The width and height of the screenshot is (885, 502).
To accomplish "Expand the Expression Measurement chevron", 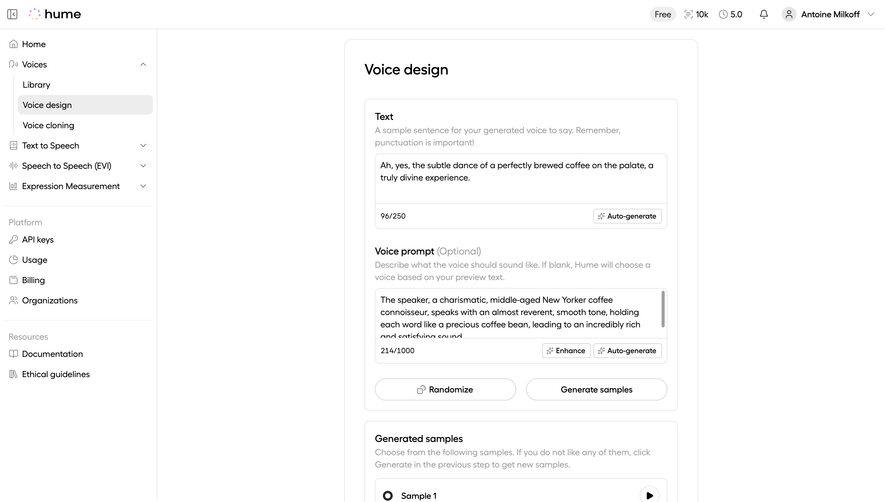I will (143, 186).
